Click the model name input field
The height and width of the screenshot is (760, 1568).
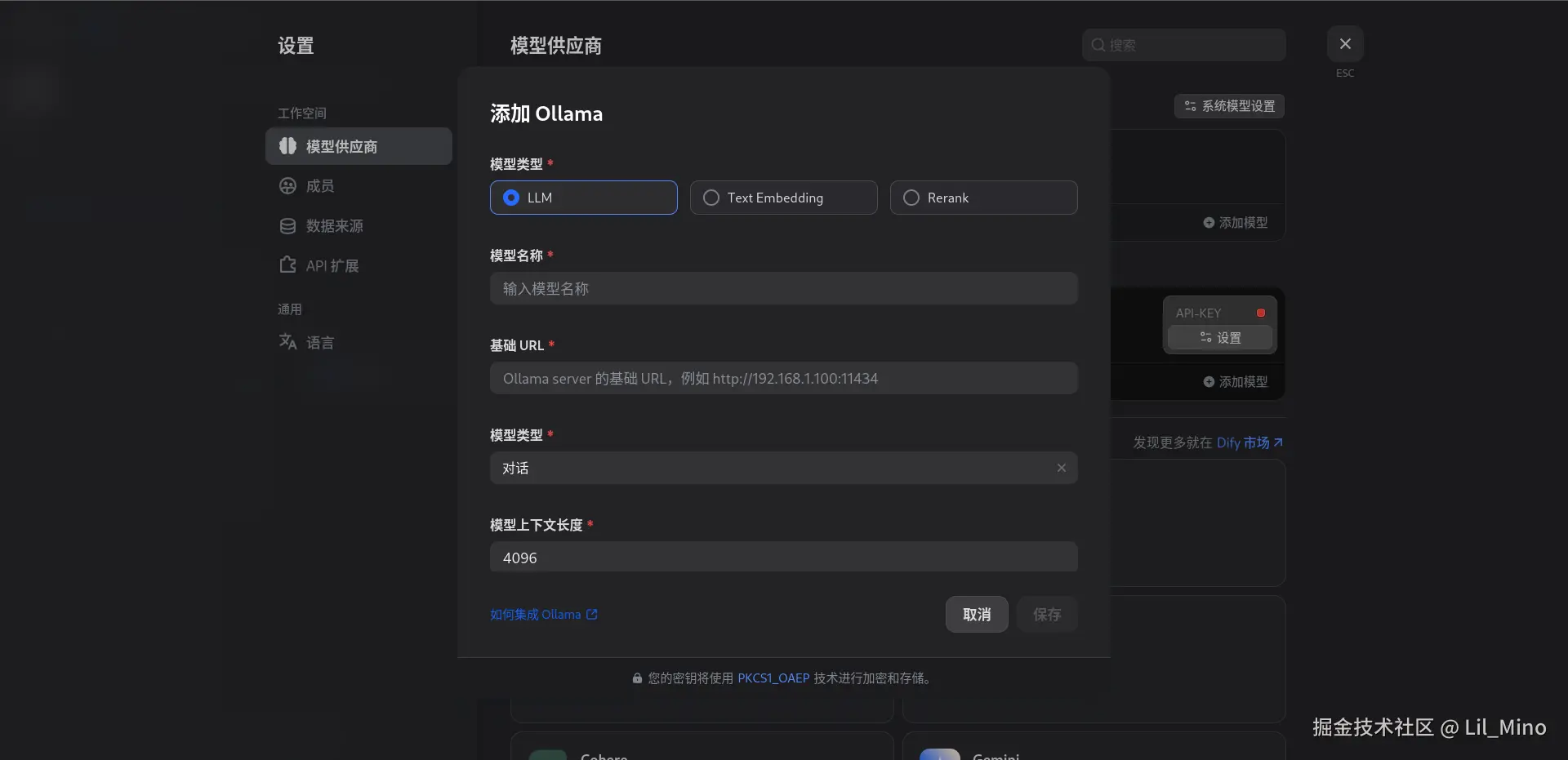pyautogui.click(x=783, y=288)
